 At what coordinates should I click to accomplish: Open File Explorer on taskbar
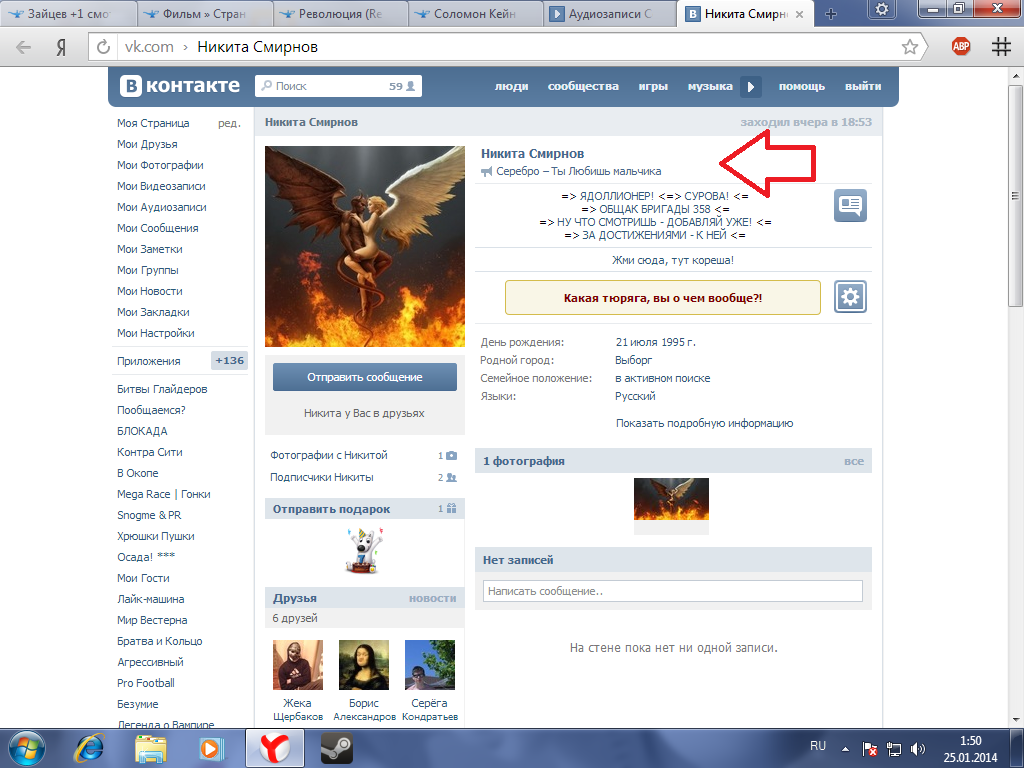[x=150, y=748]
